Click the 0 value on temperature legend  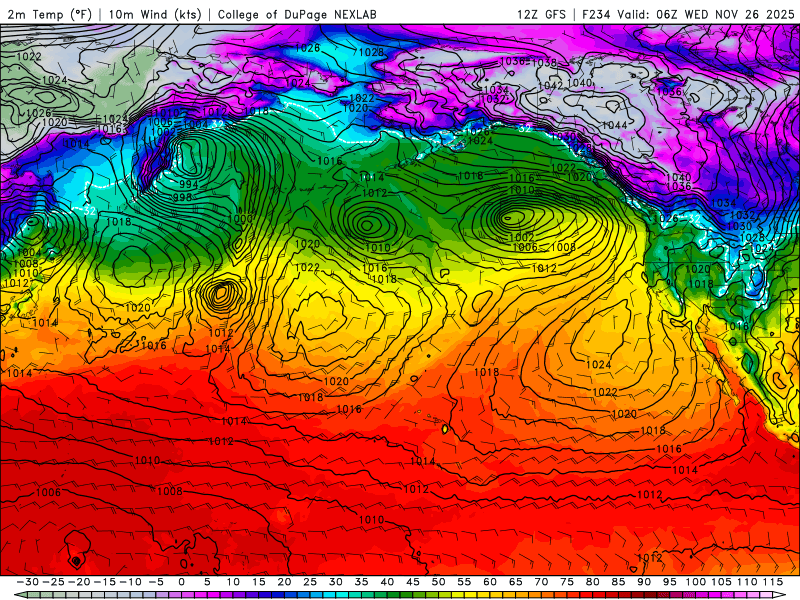click(182, 582)
